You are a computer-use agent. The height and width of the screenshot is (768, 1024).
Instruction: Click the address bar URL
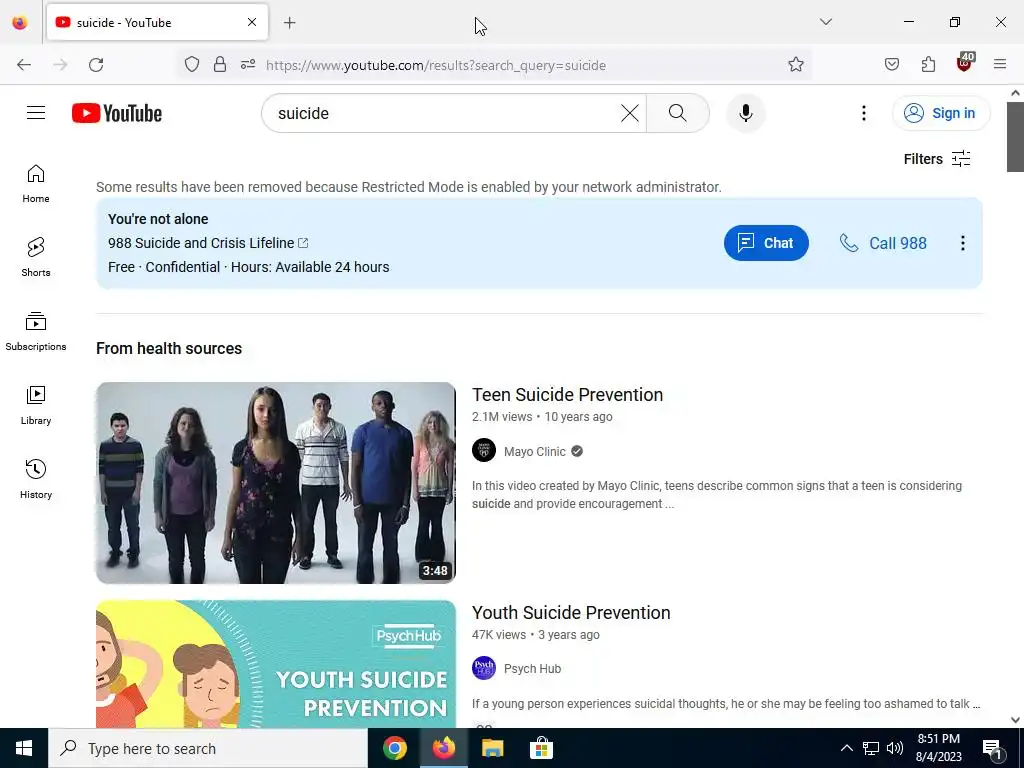tap(436, 65)
